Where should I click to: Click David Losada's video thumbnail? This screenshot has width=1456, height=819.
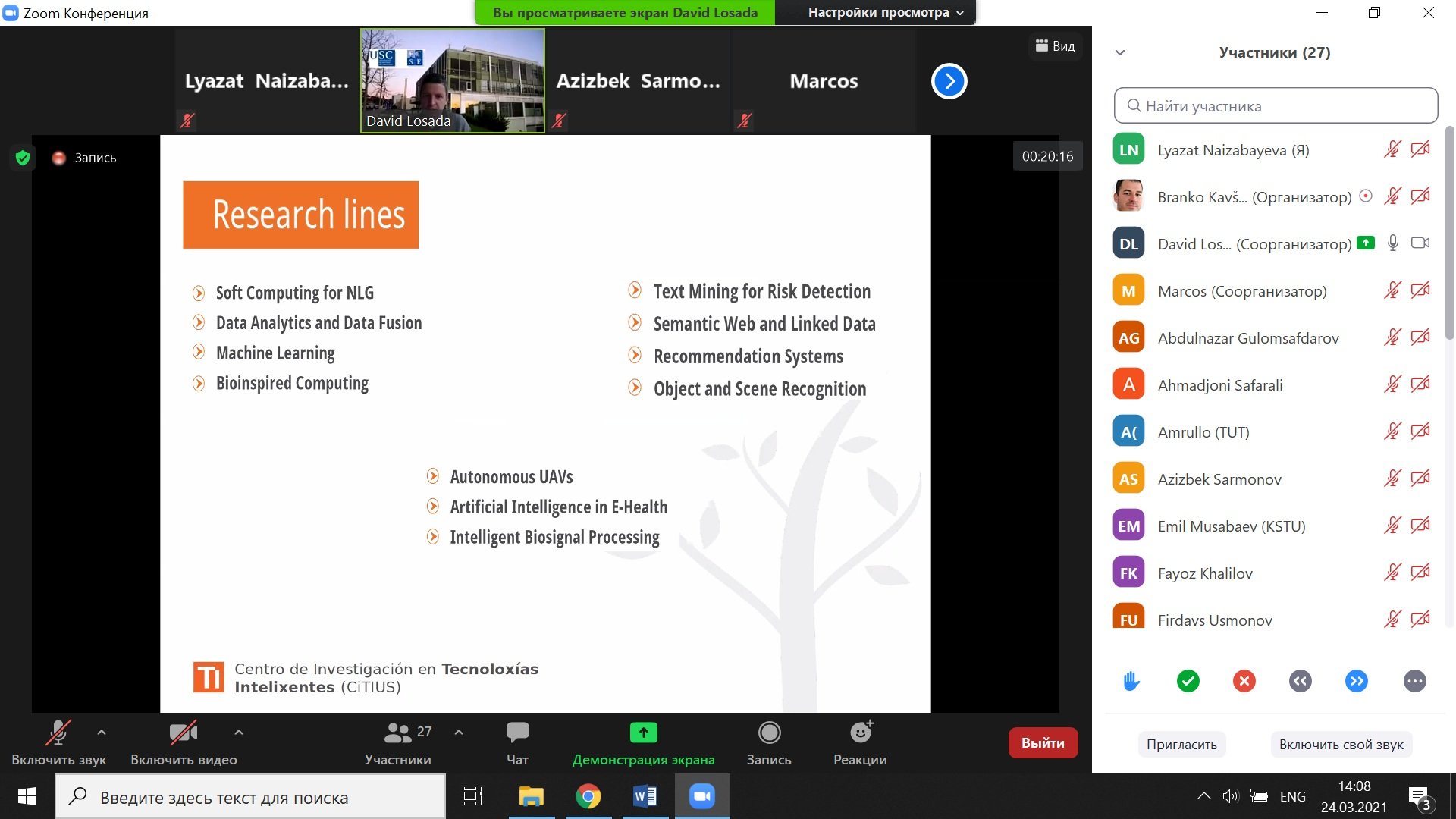pos(453,80)
